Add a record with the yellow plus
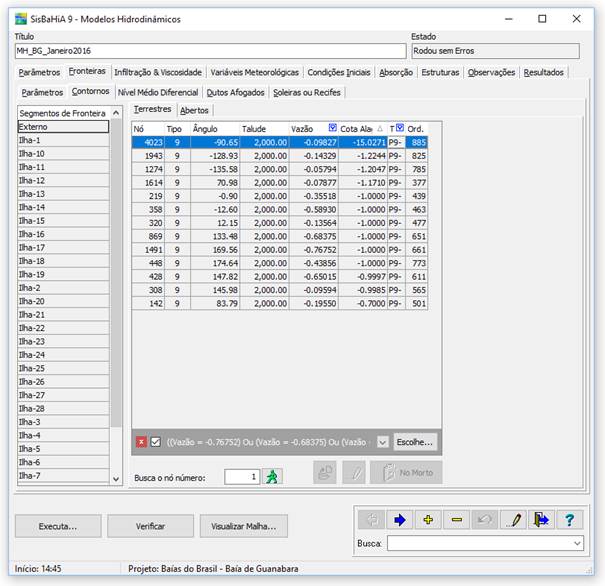The width and height of the screenshot is (605, 586). pos(428,520)
